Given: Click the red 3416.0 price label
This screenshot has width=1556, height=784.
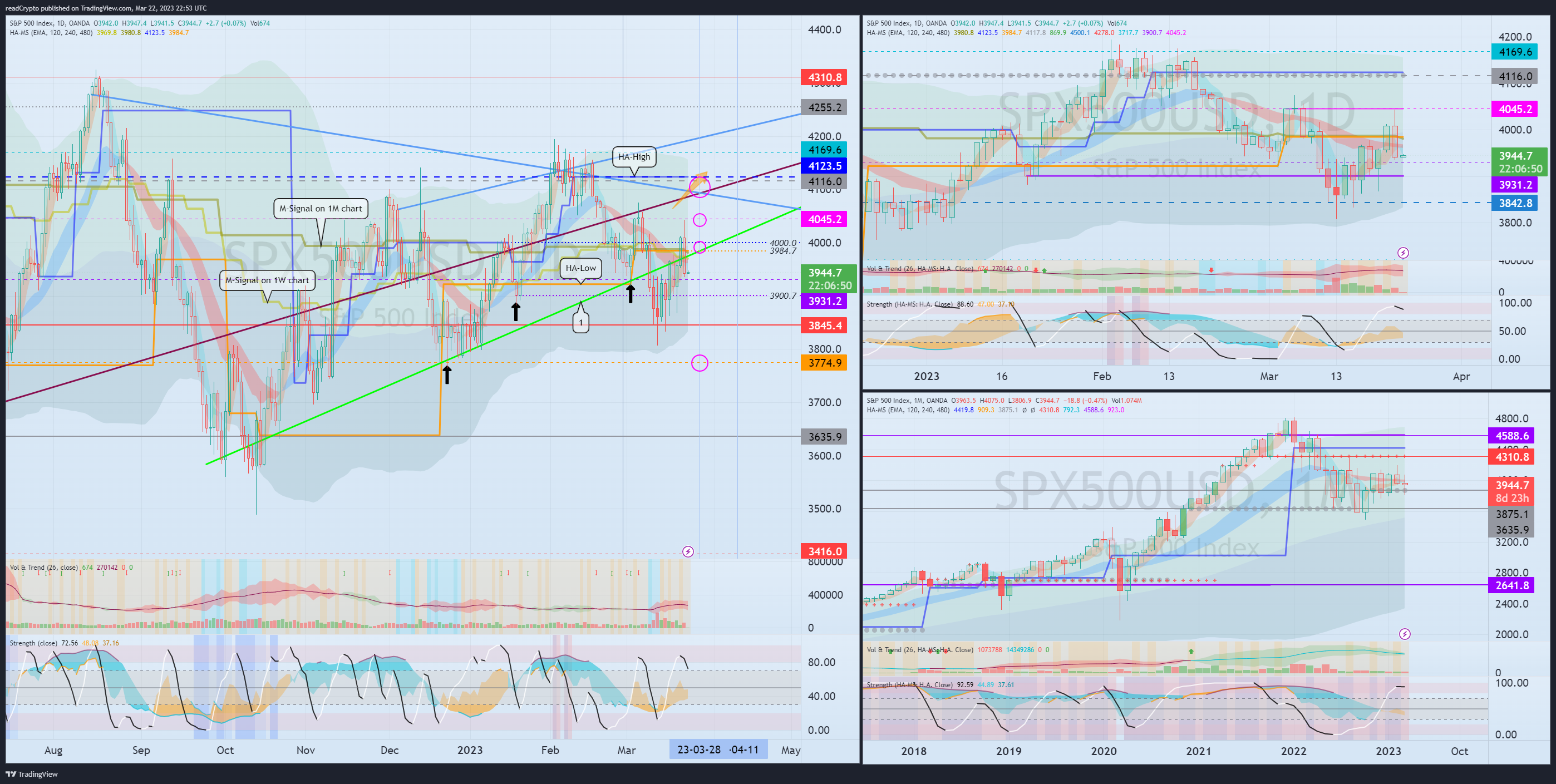Looking at the screenshot, I should pos(824,551).
